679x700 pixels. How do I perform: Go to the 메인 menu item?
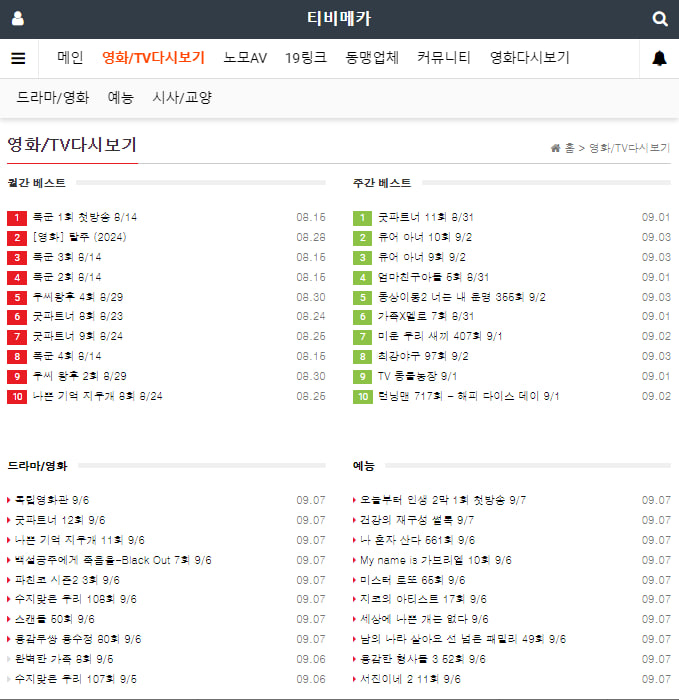pyautogui.click(x=71, y=58)
